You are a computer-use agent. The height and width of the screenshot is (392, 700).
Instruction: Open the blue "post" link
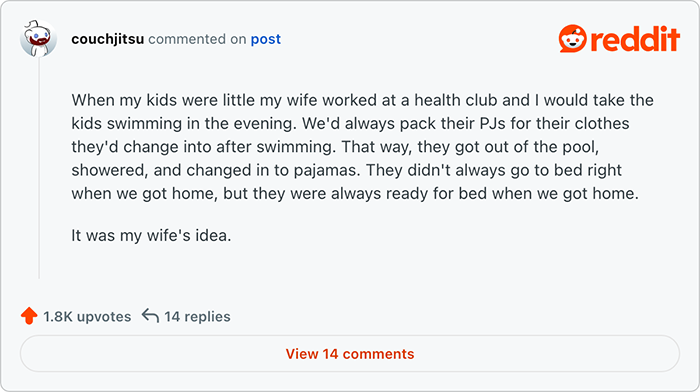[x=266, y=39]
